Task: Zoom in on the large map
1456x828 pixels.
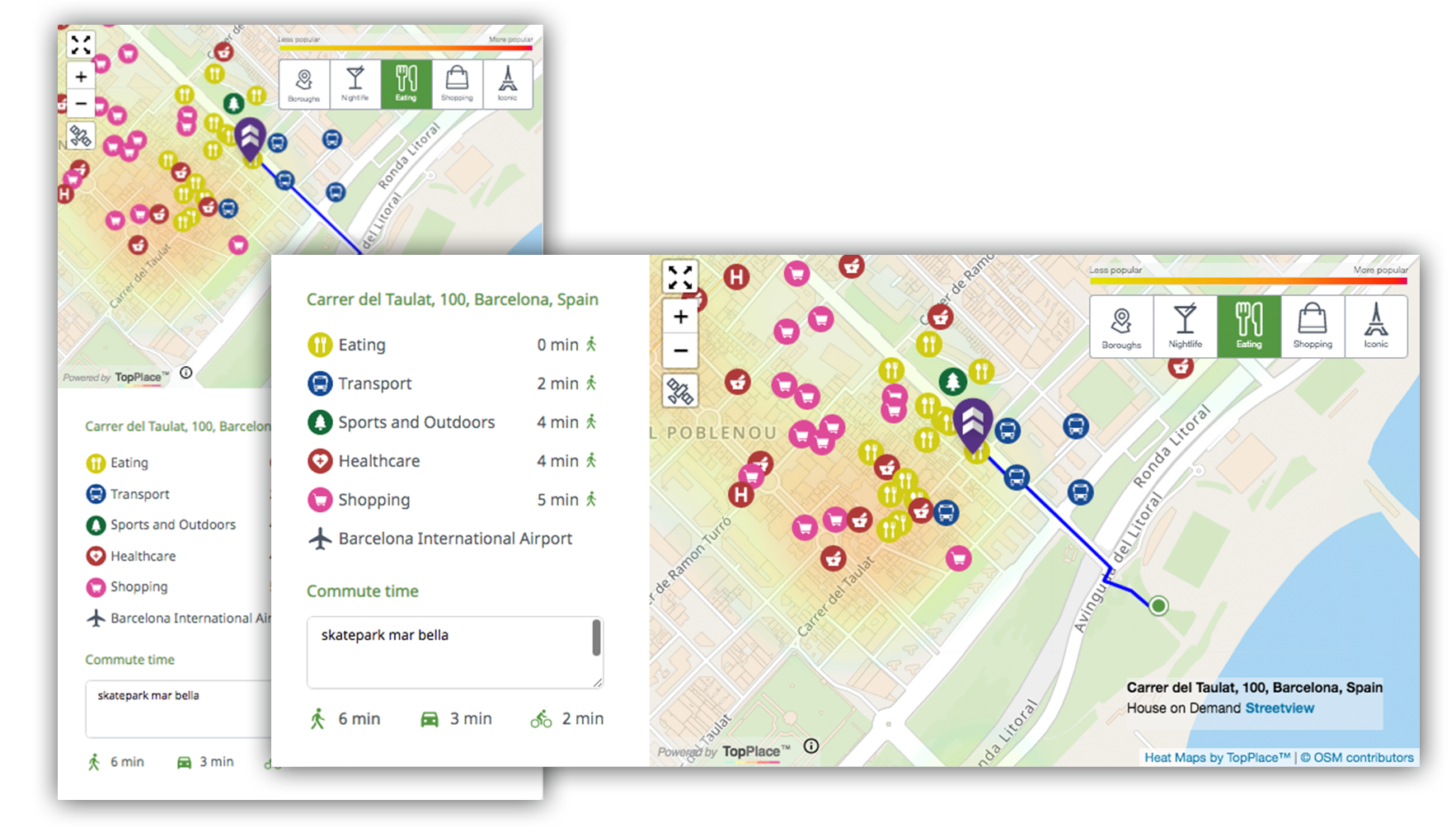Action: click(680, 317)
